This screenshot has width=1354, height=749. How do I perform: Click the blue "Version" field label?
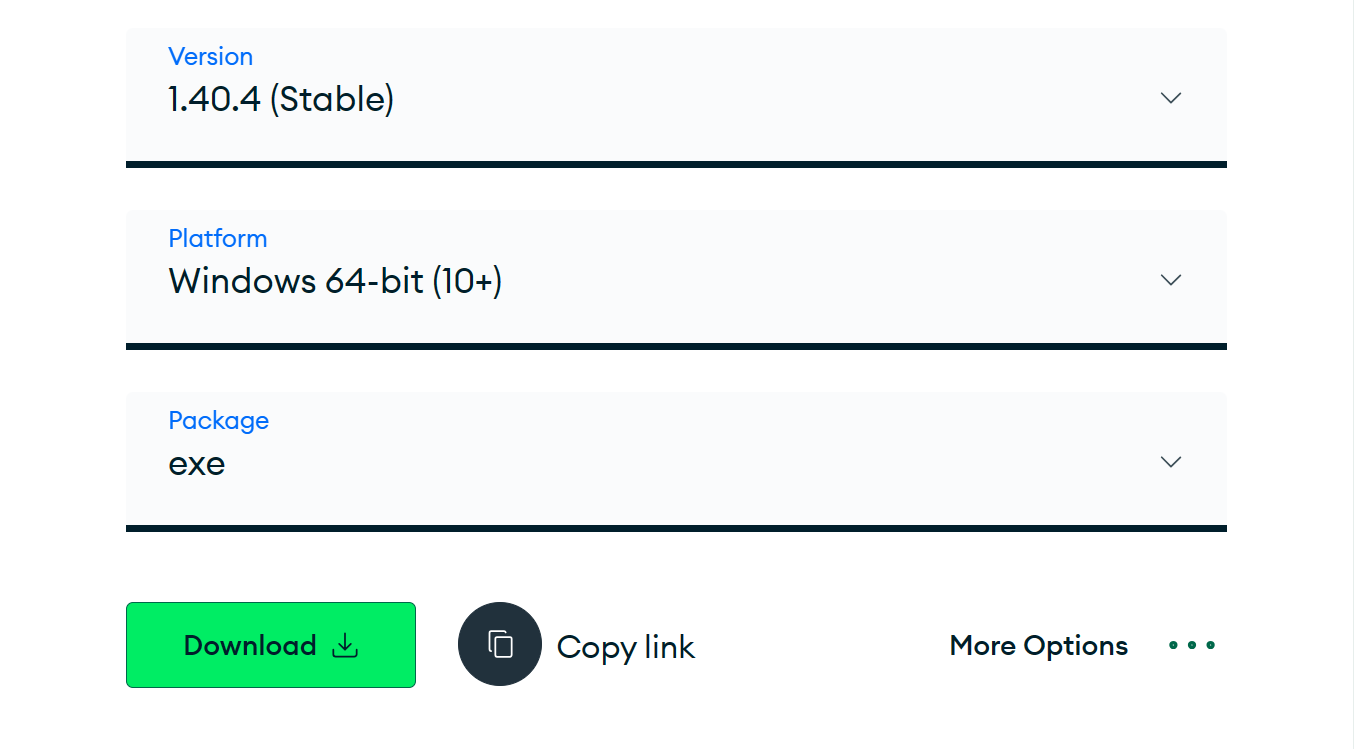(210, 57)
